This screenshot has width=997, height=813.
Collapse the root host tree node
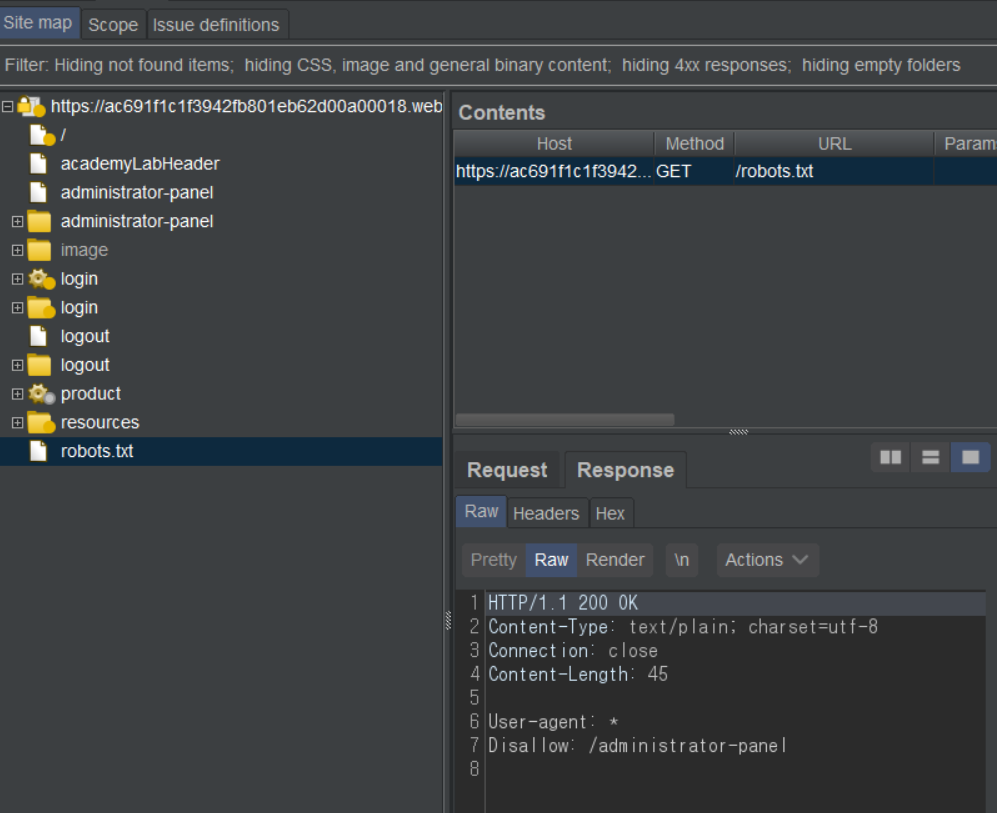[x=8, y=106]
